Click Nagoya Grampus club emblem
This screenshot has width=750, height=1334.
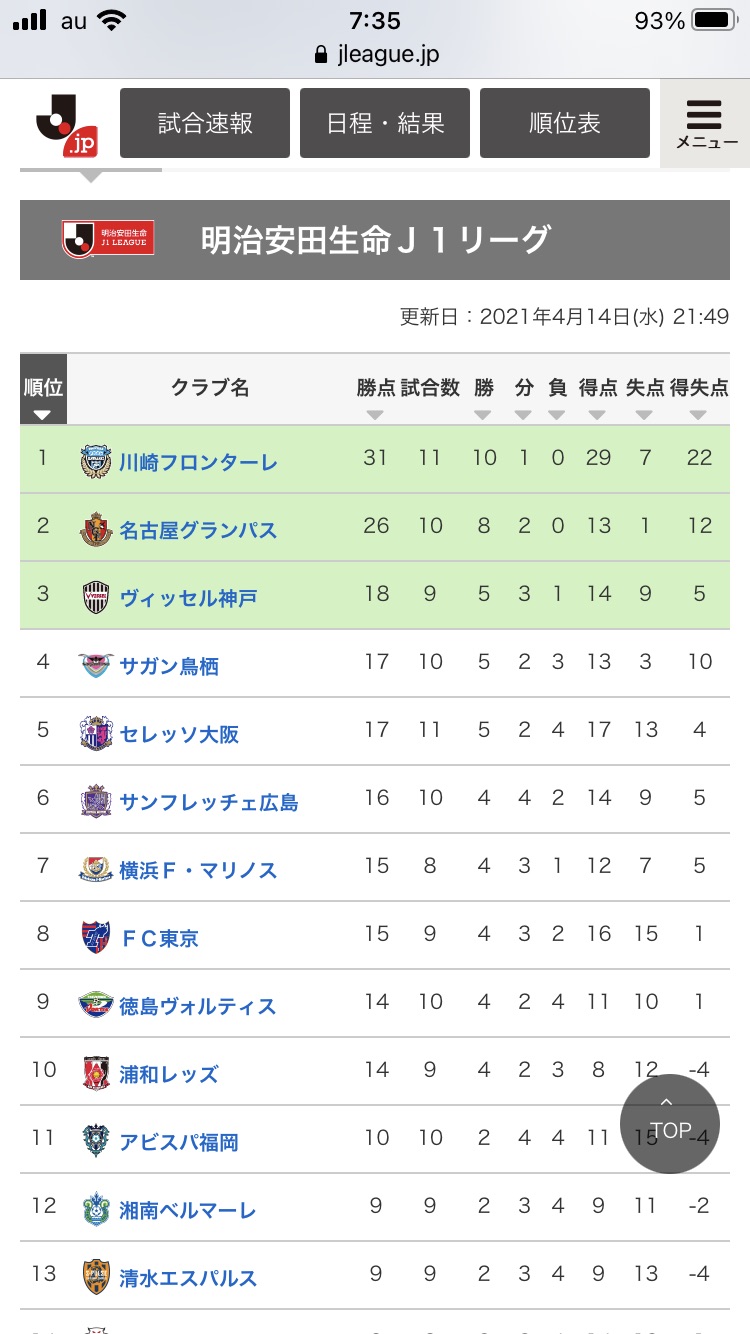point(95,529)
